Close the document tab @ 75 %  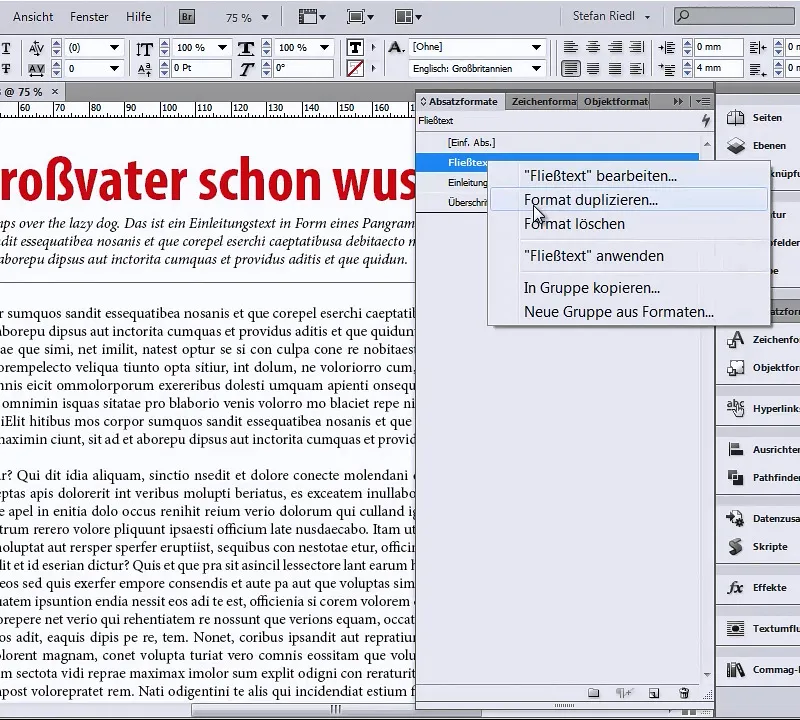coord(55,92)
